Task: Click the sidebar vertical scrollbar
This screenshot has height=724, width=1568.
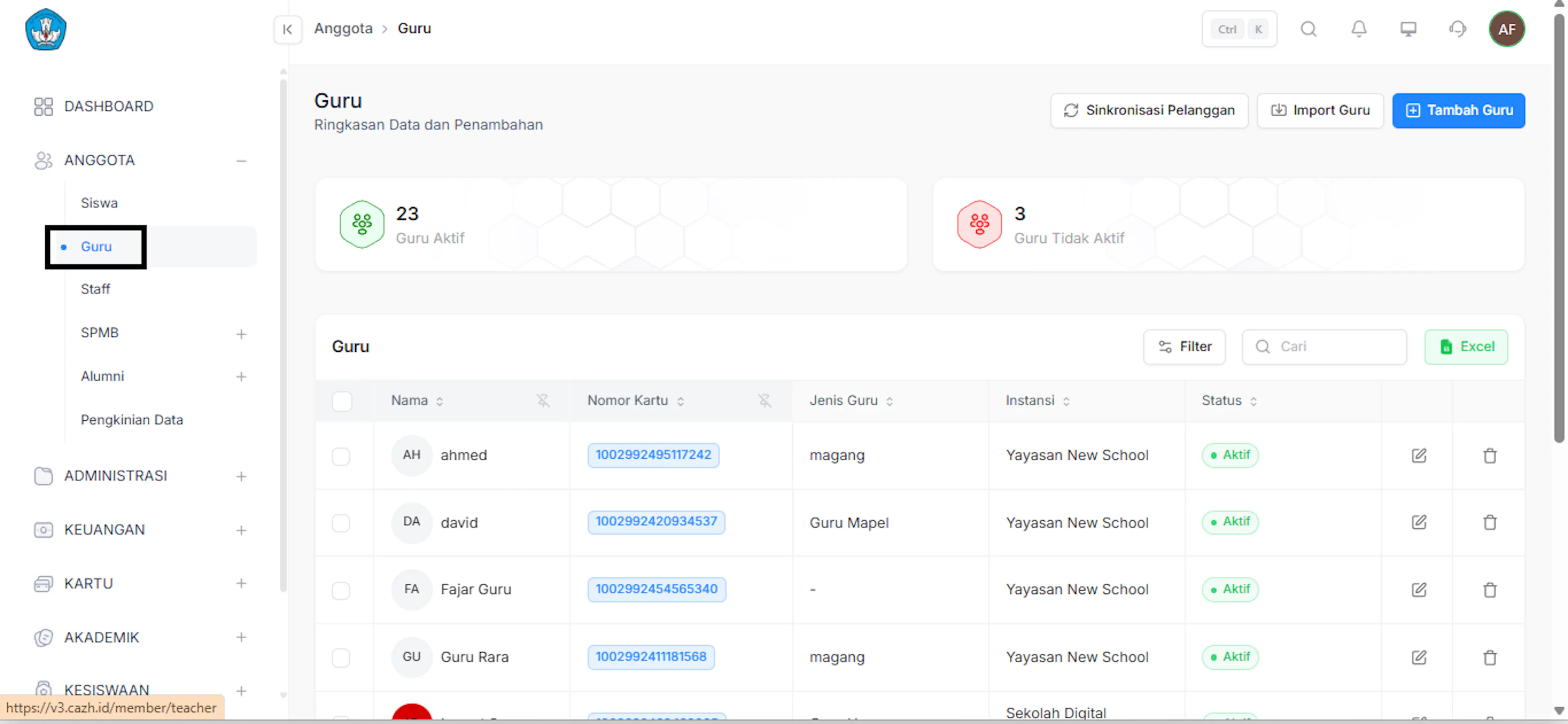Action: pyautogui.click(x=283, y=335)
